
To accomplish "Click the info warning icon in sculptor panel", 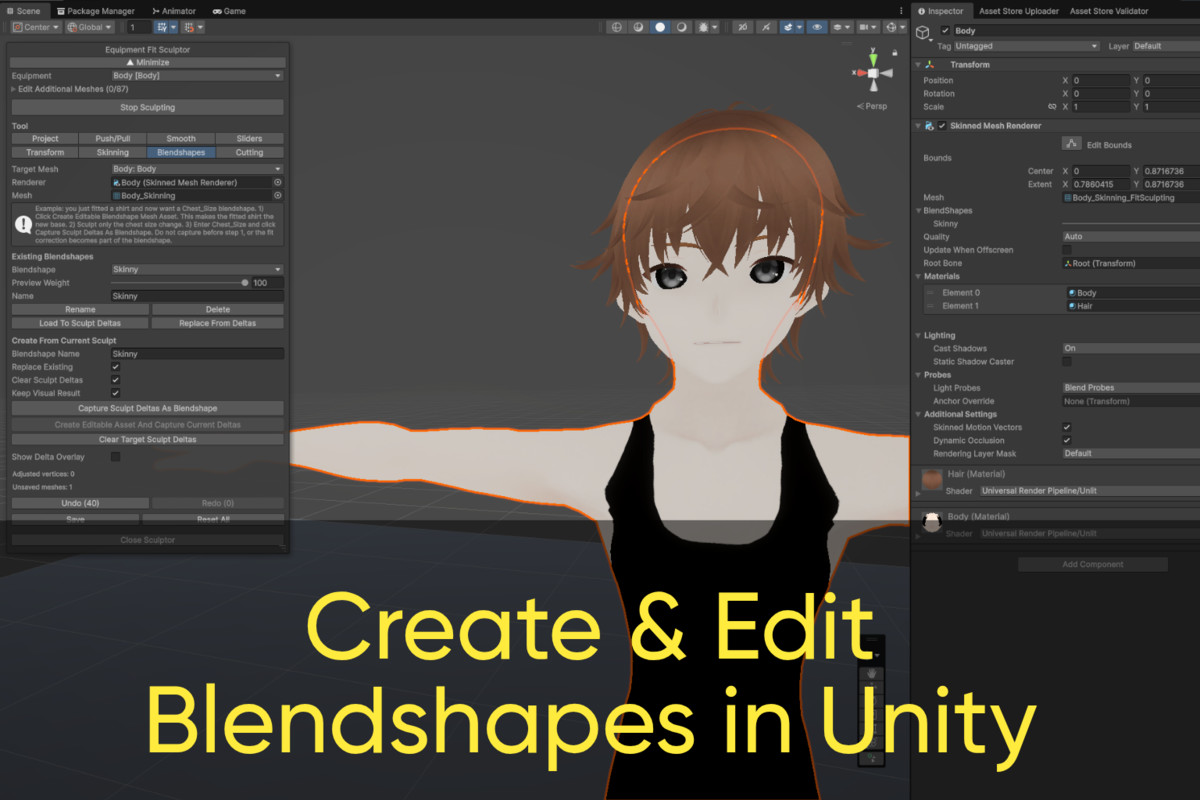I will click(22, 225).
